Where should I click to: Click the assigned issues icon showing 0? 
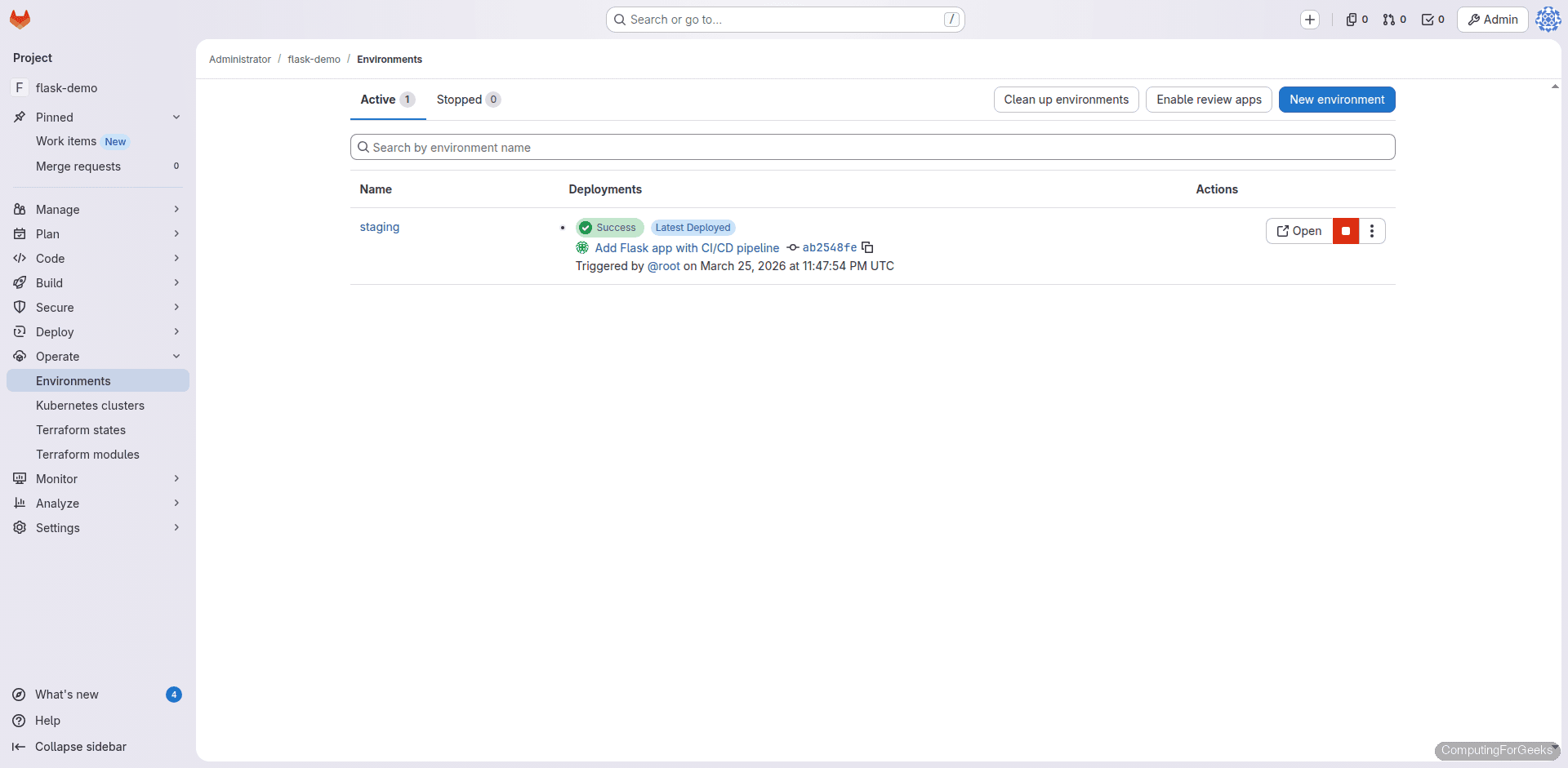point(1356,19)
